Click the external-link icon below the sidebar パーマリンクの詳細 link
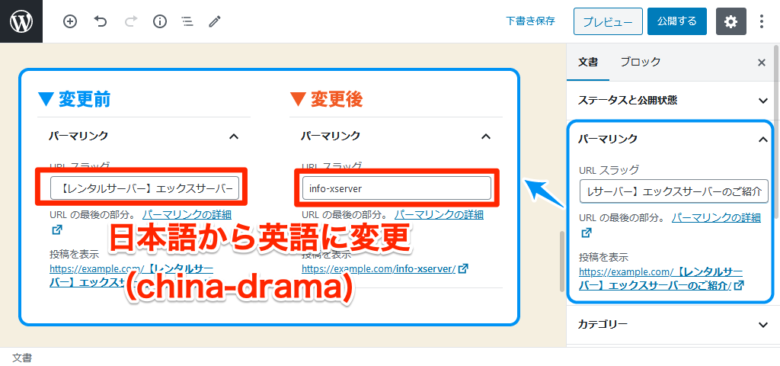The image size is (780, 366). (586, 232)
